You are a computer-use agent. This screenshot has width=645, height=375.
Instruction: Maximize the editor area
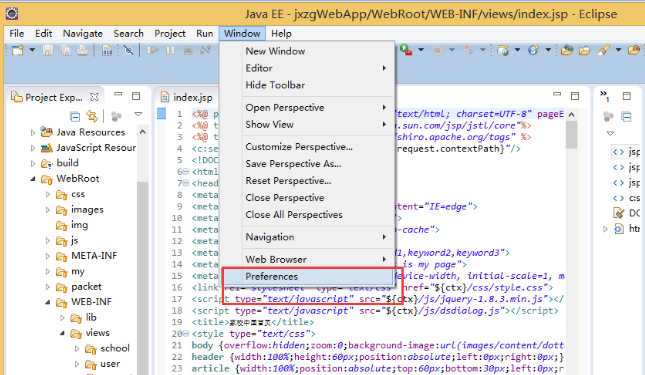point(575,96)
